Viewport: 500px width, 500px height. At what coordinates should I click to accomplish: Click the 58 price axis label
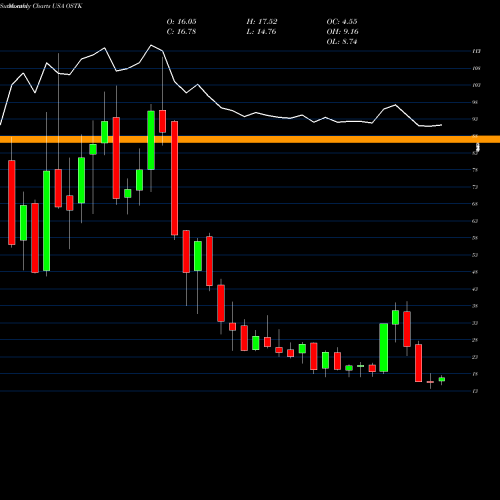point(475,238)
